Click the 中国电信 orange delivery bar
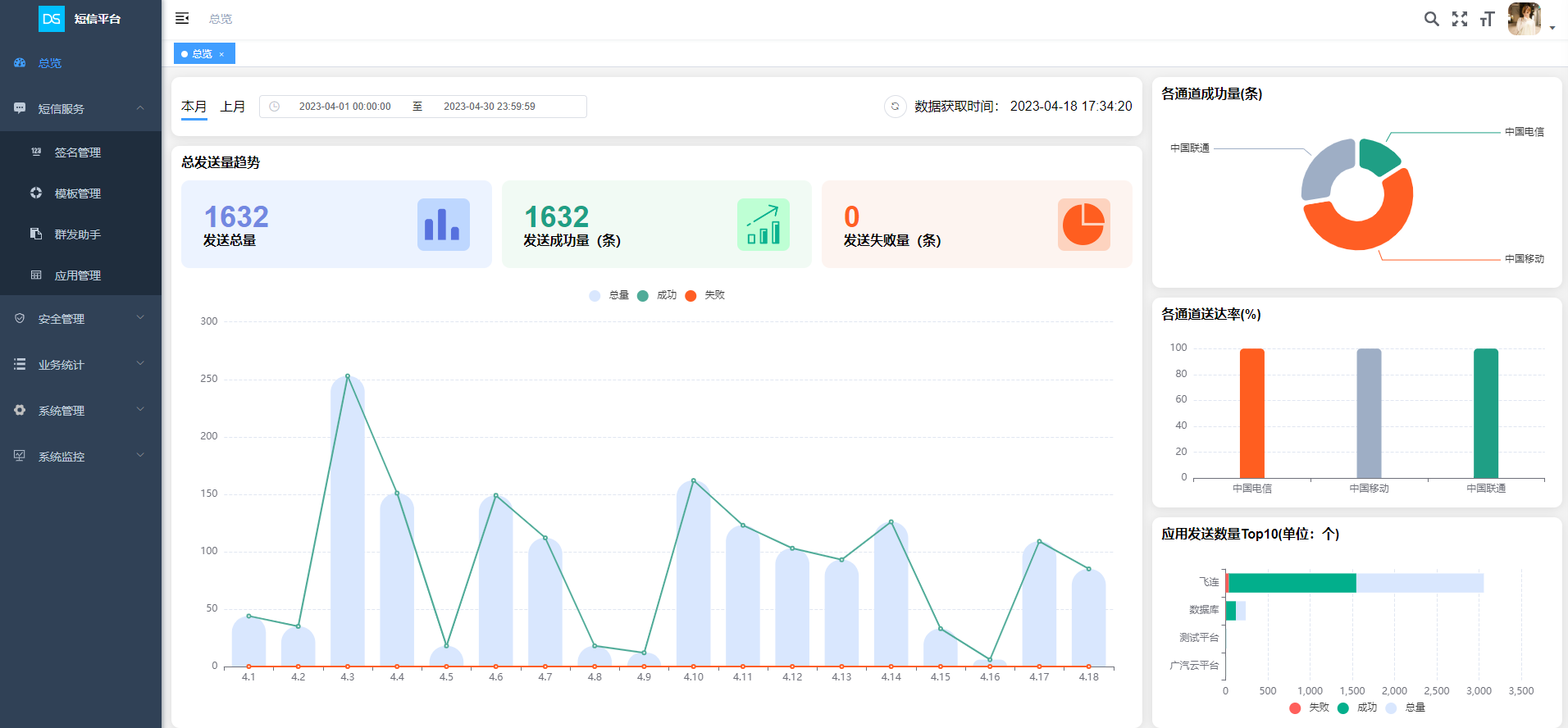Image resolution: width=1568 pixels, height=728 pixels. point(1251,413)
